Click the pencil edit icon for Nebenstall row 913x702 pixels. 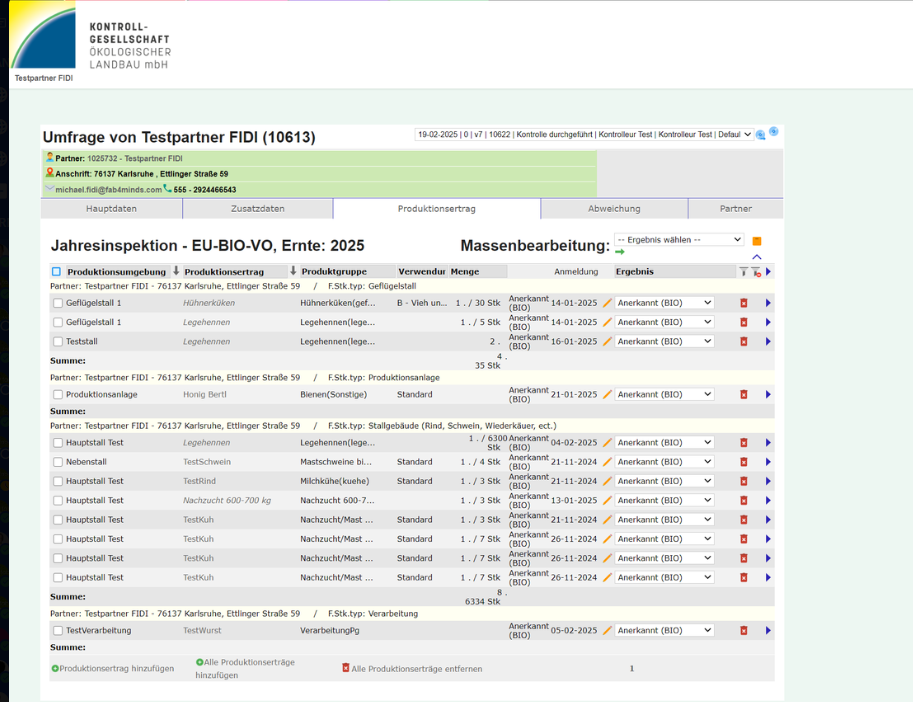[606, 462]
